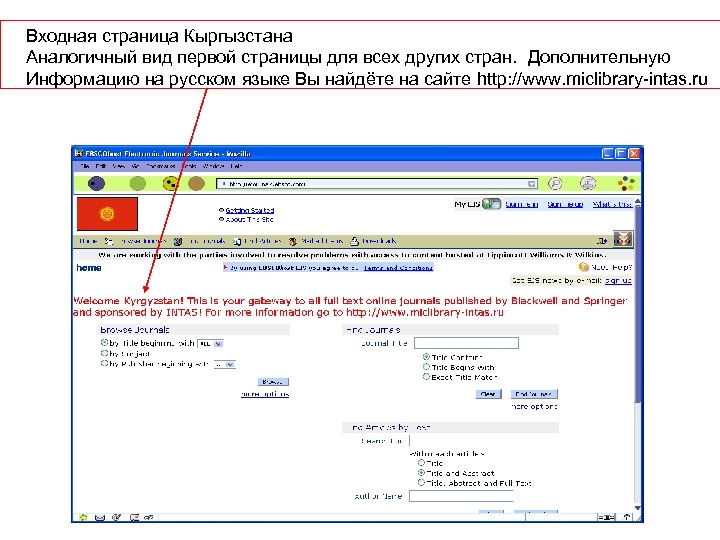
Task: Click the Terms and Conditions link
Action: click(398, 267)
